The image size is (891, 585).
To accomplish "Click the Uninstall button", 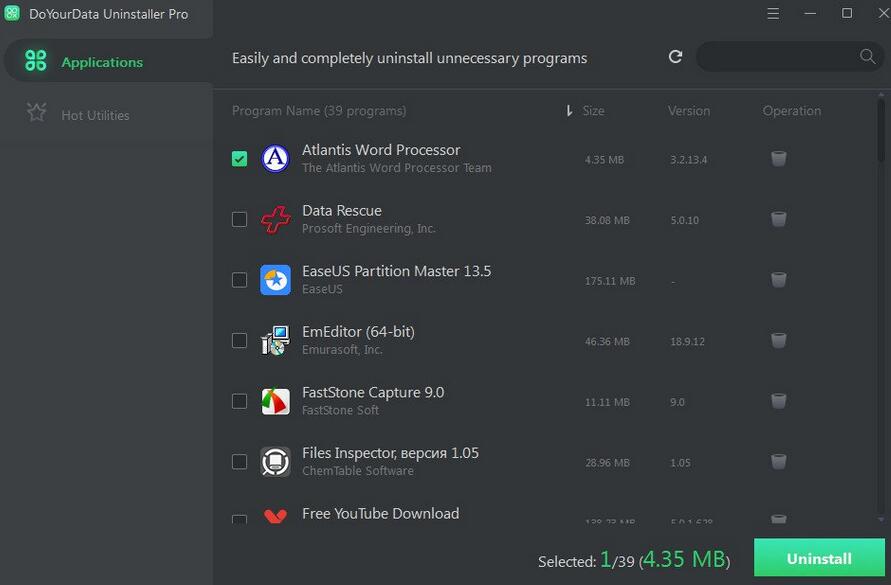I will 819,558.
